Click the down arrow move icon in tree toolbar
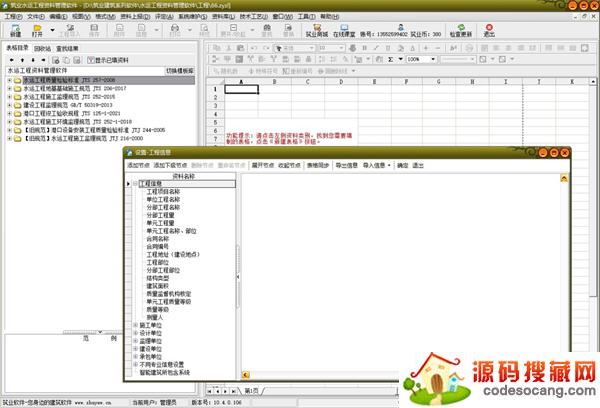Image resolution: width=600 pixels, height=408 pixels. click(x=33, y=60)
